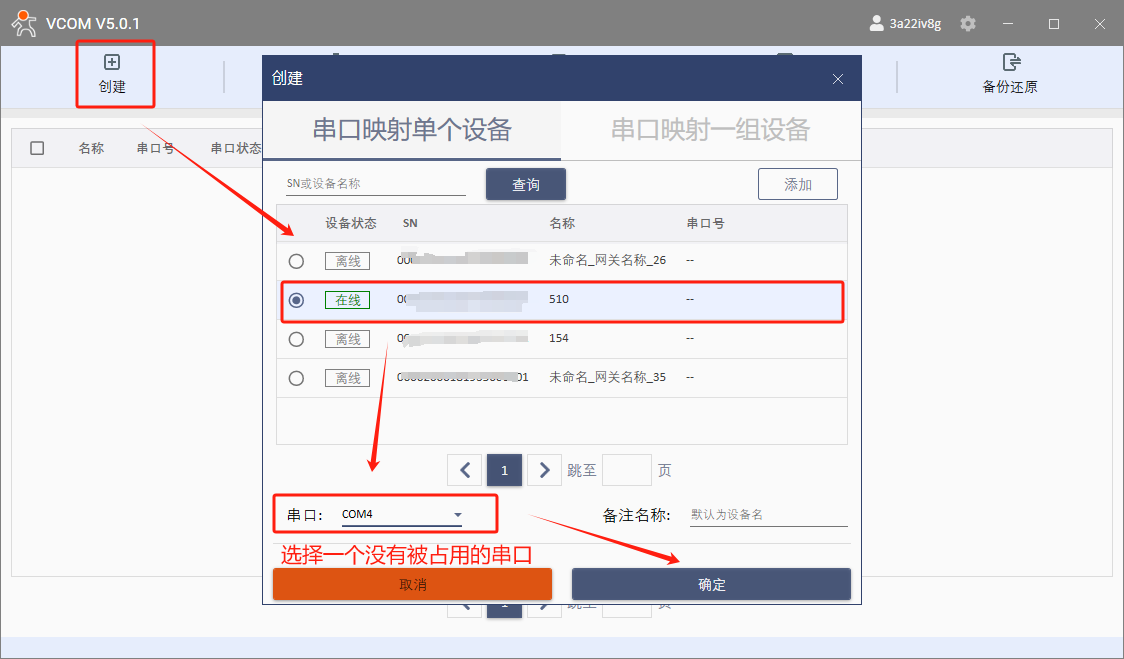Image resolution: width=1124 pixels, height=659 pixels.
Task: Tick the select-all checkbox in main table
Action: click(37, 148)
